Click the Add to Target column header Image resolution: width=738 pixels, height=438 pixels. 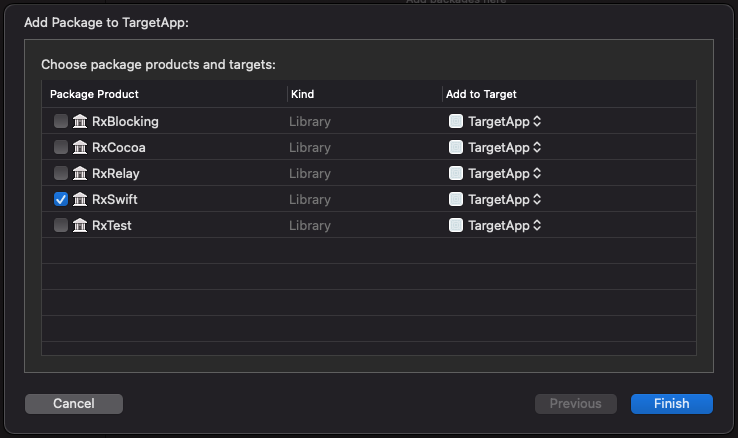(x=481, y=94)
